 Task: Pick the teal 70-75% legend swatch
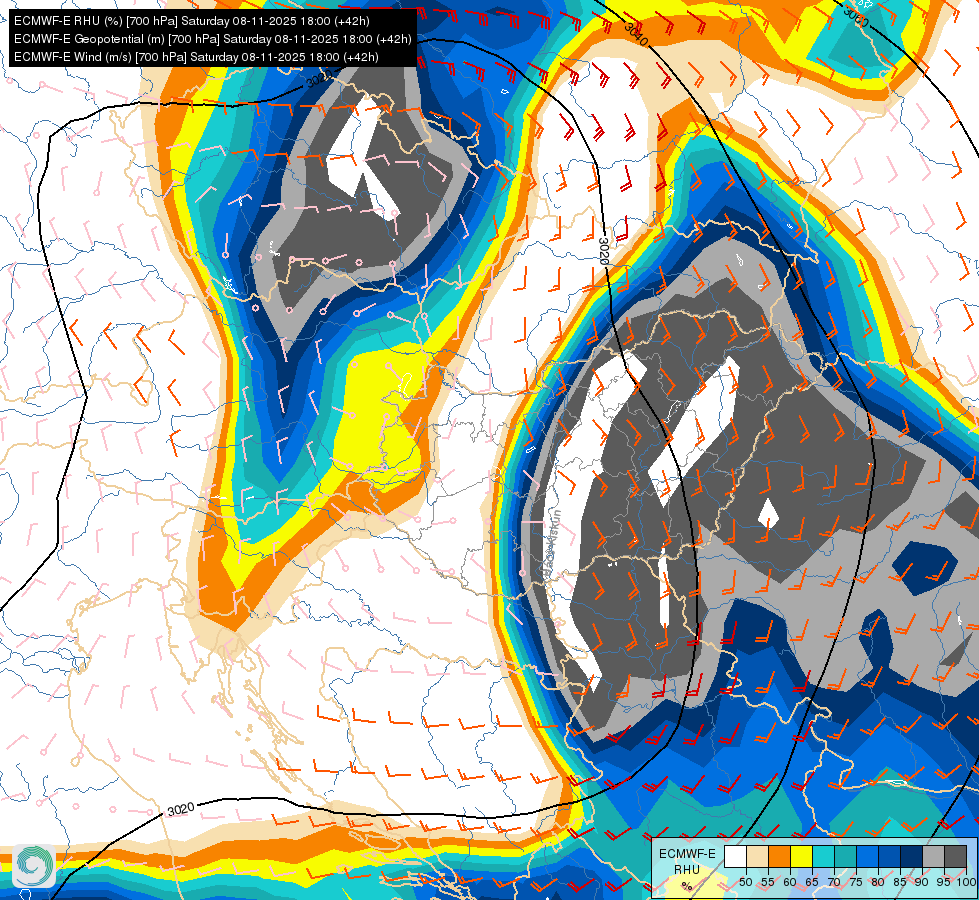(845, 856)
